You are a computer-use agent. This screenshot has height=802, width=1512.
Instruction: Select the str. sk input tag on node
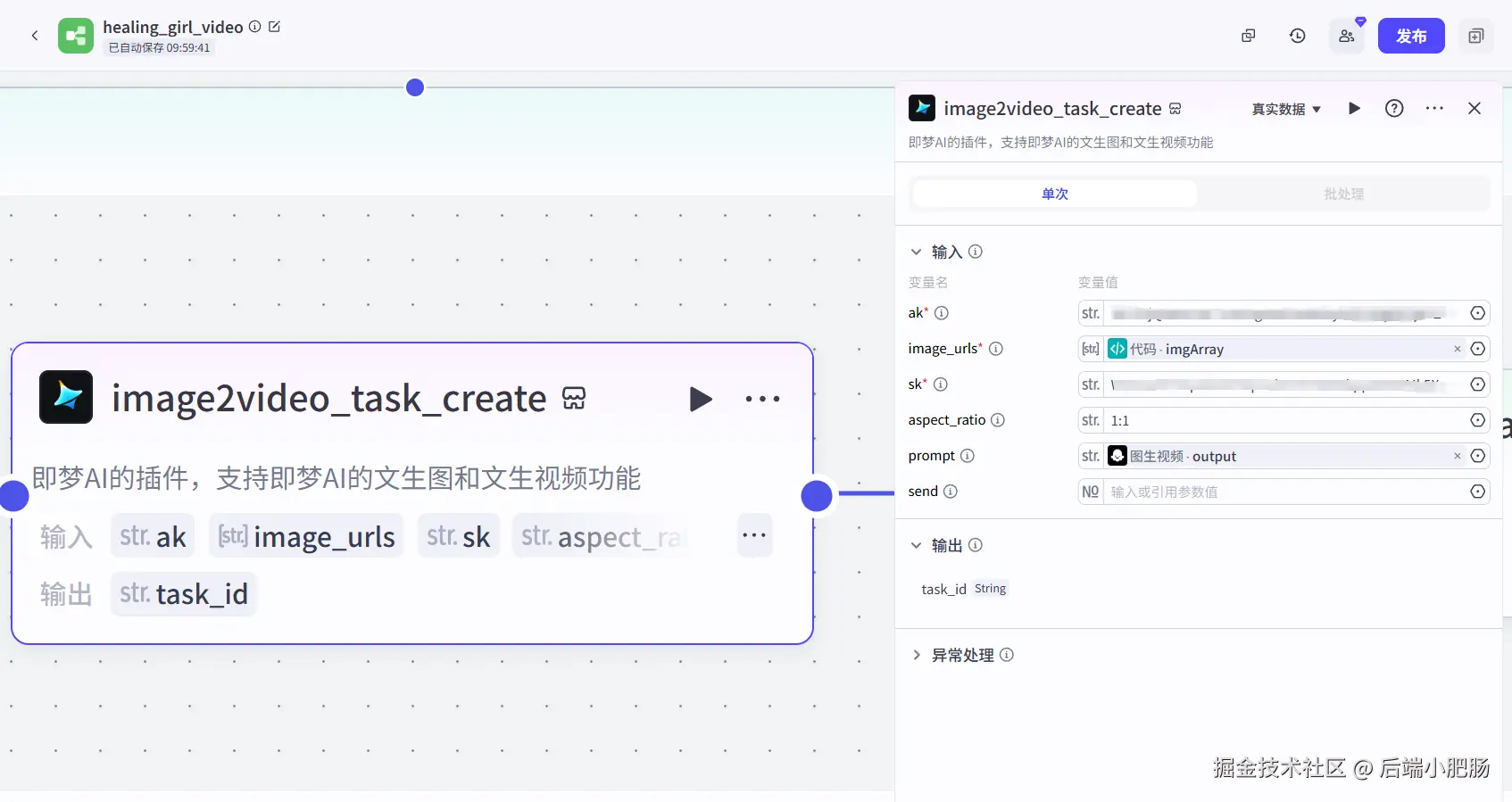[x=458, y=536]
